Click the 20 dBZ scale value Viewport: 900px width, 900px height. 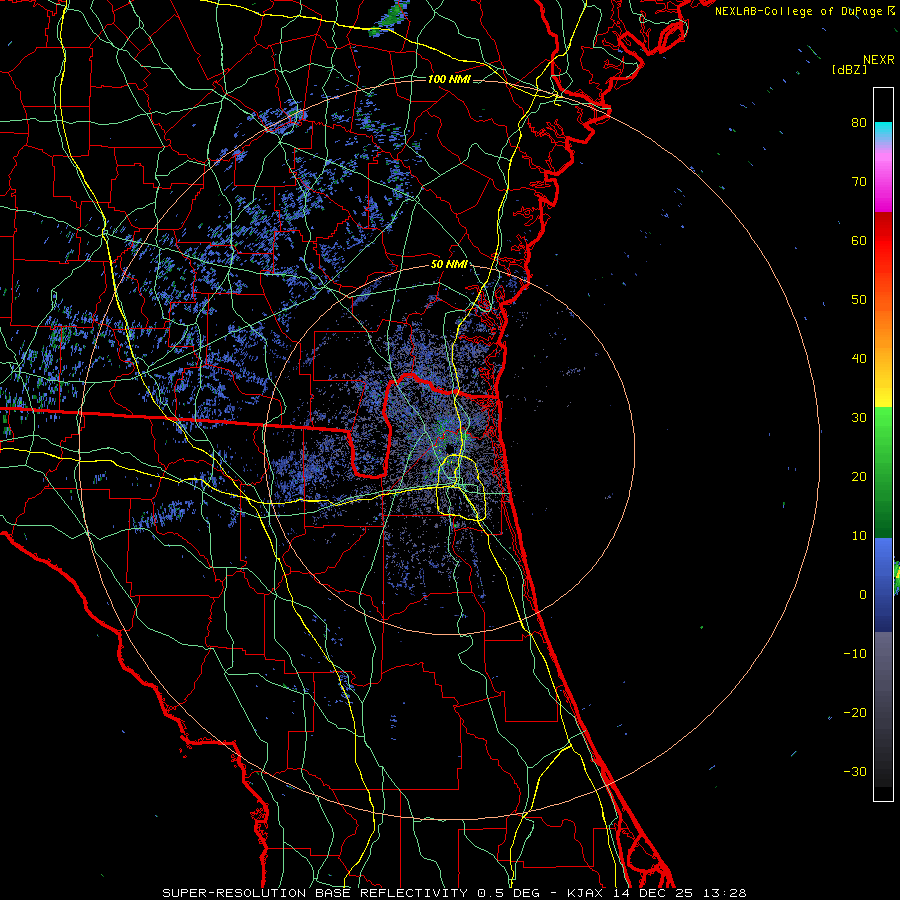coord(859,476)
